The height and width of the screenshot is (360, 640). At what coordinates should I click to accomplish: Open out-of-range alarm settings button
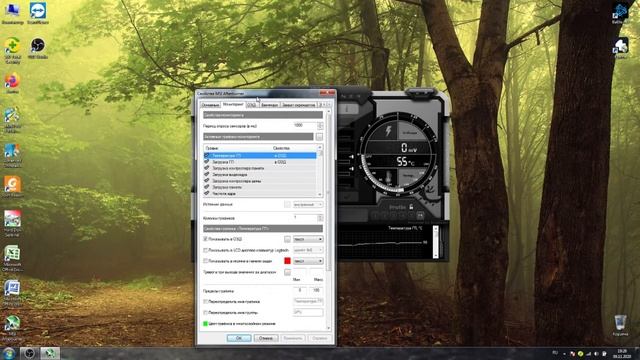point(287,272)
